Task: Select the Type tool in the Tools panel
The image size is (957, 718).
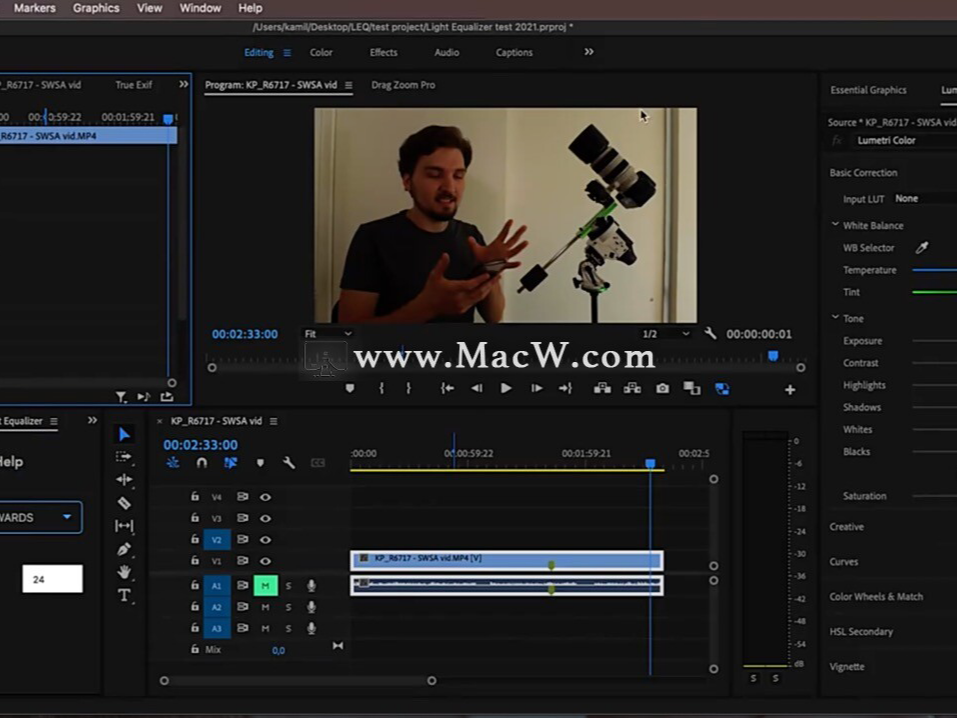Action: [124, 591]
